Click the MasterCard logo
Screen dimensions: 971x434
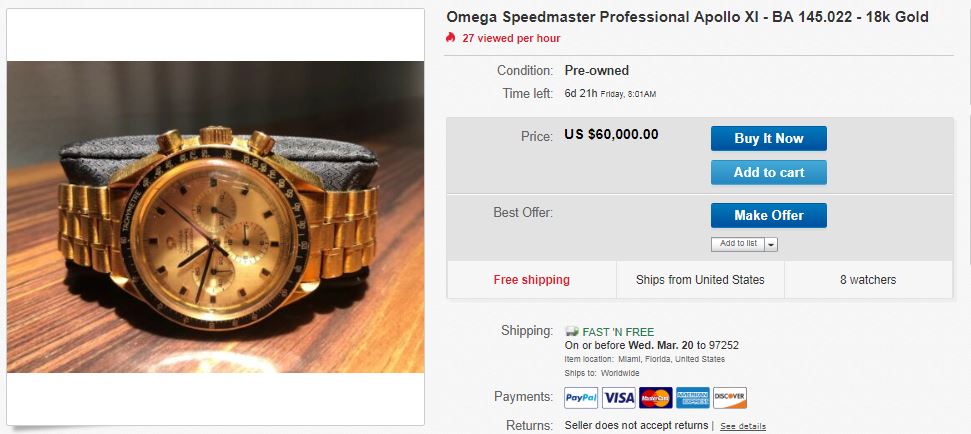point(655,398)
